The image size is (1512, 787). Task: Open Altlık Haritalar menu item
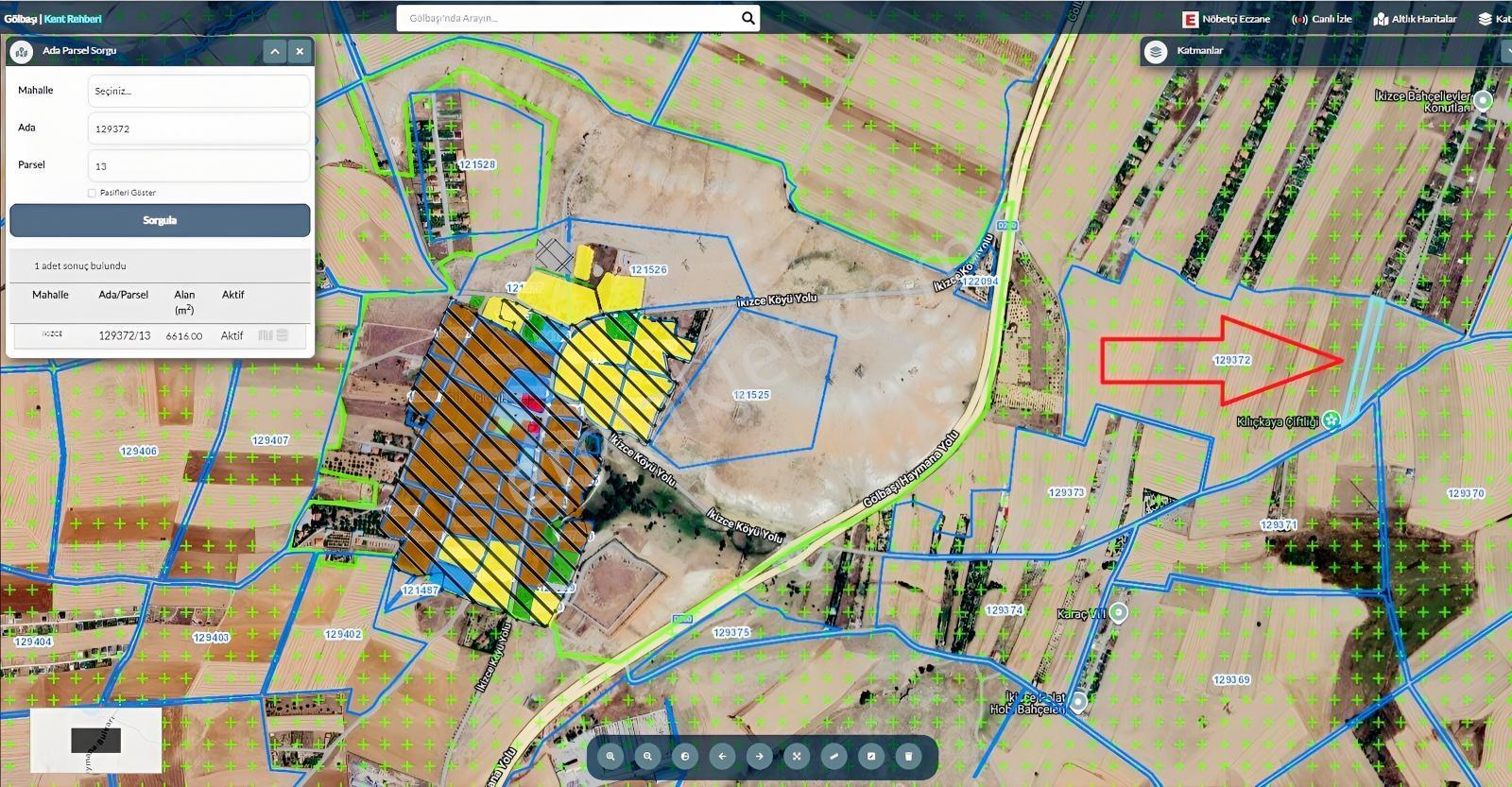1415,19
